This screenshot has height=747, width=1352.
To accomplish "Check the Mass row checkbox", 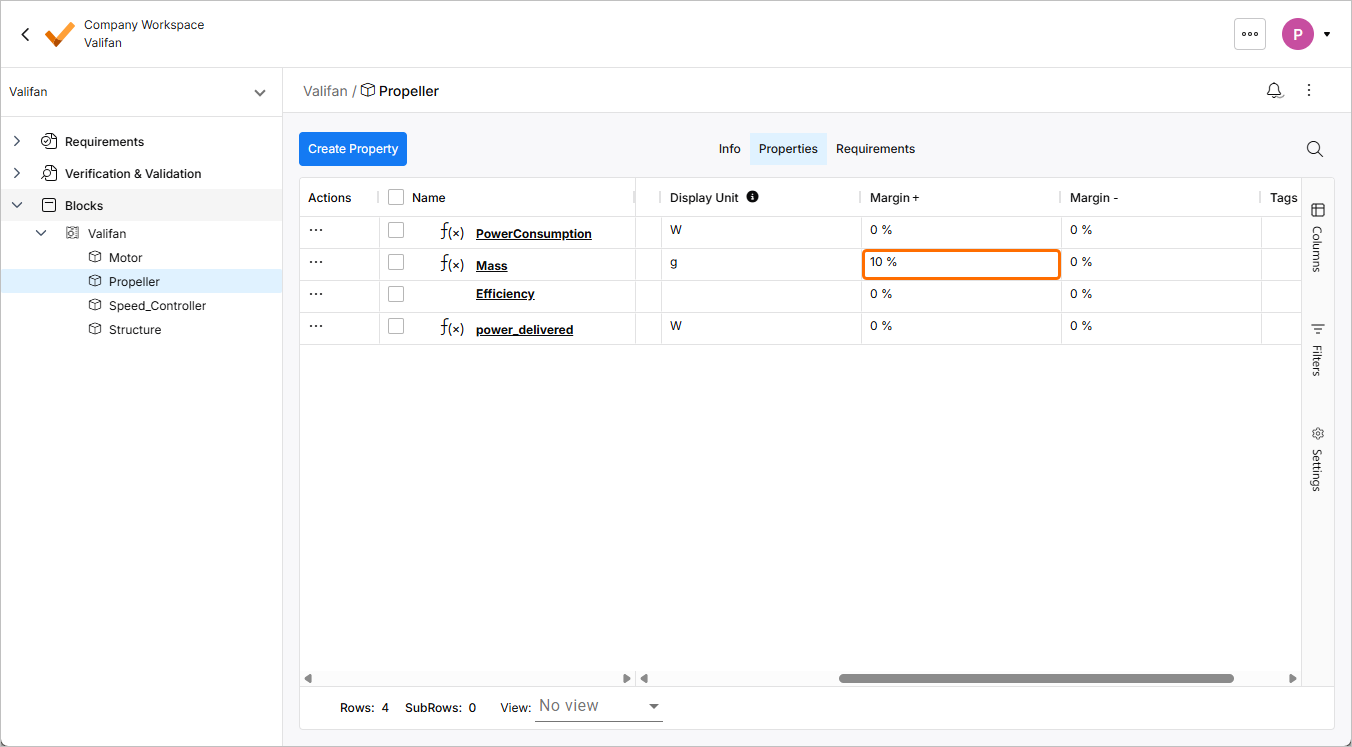I will pyautogui.click(x=396, y=262).
